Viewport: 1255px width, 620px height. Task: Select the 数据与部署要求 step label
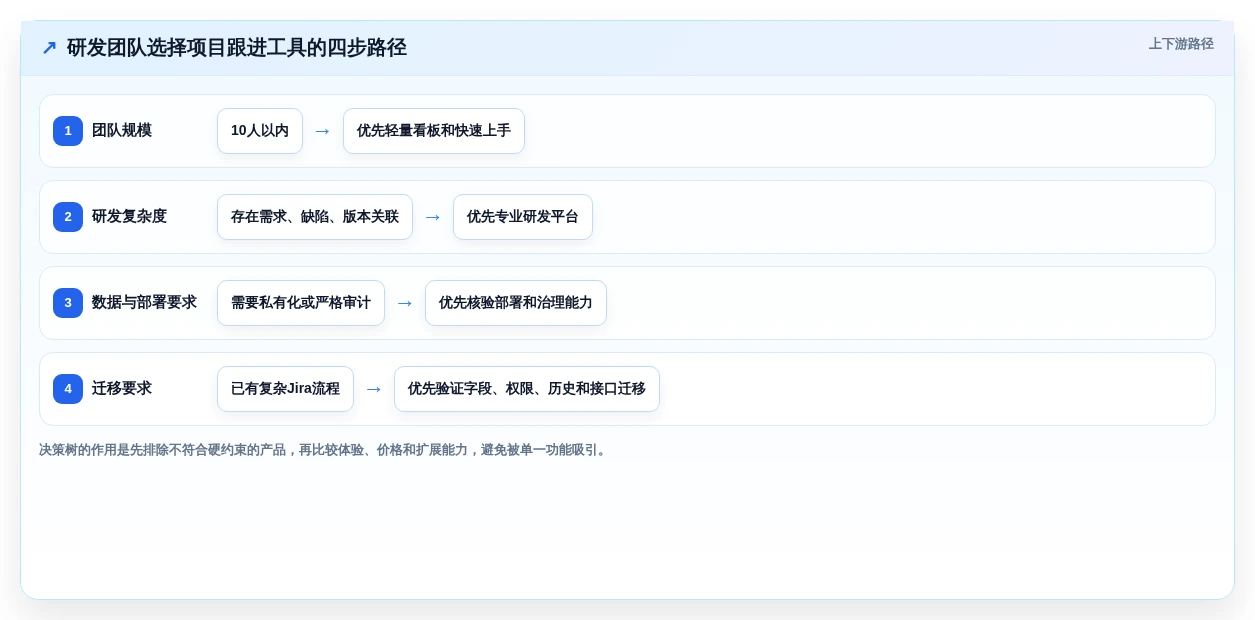tap(144, 303)
